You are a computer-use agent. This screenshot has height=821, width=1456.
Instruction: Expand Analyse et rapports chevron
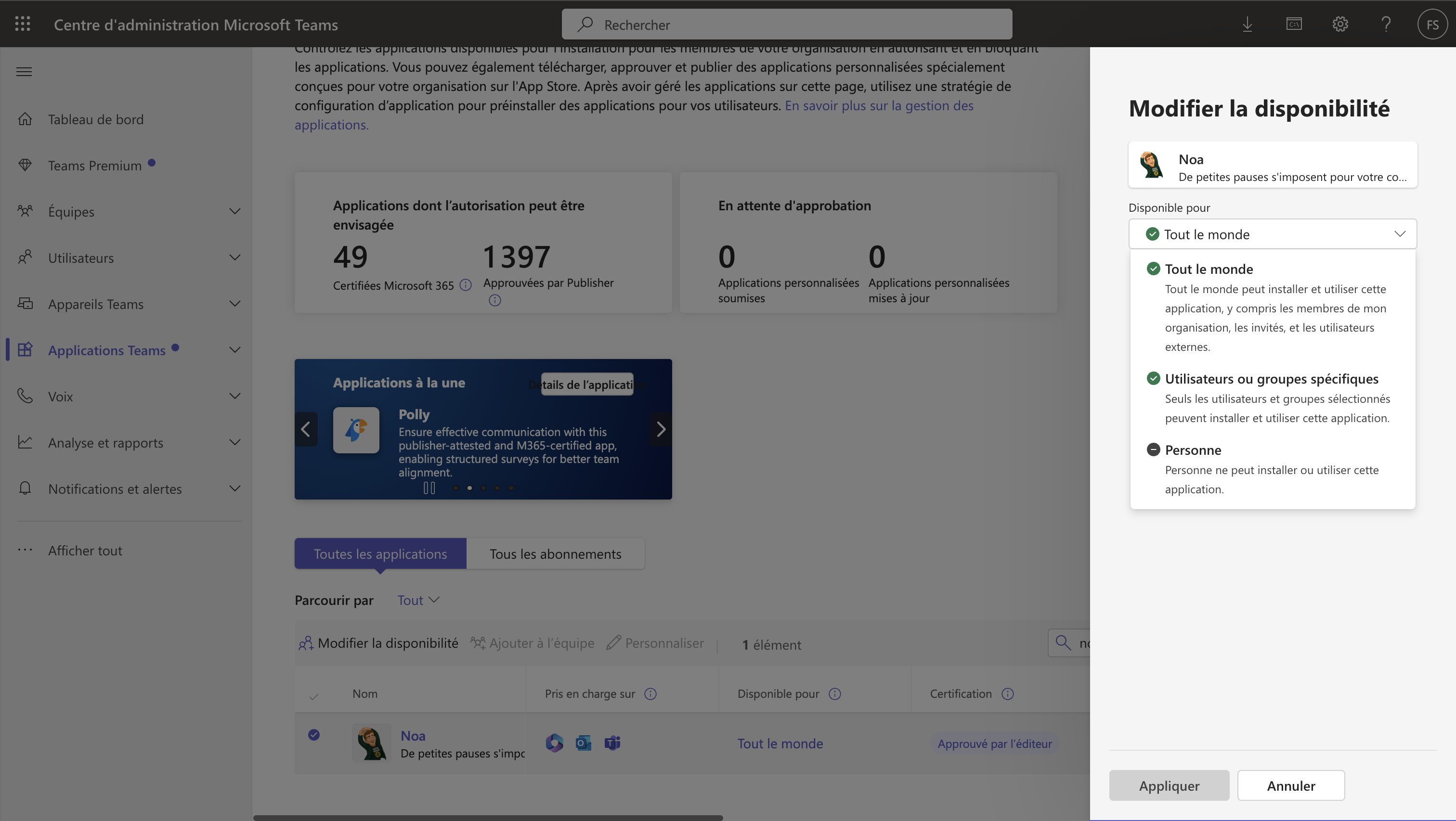coord(234,442)
